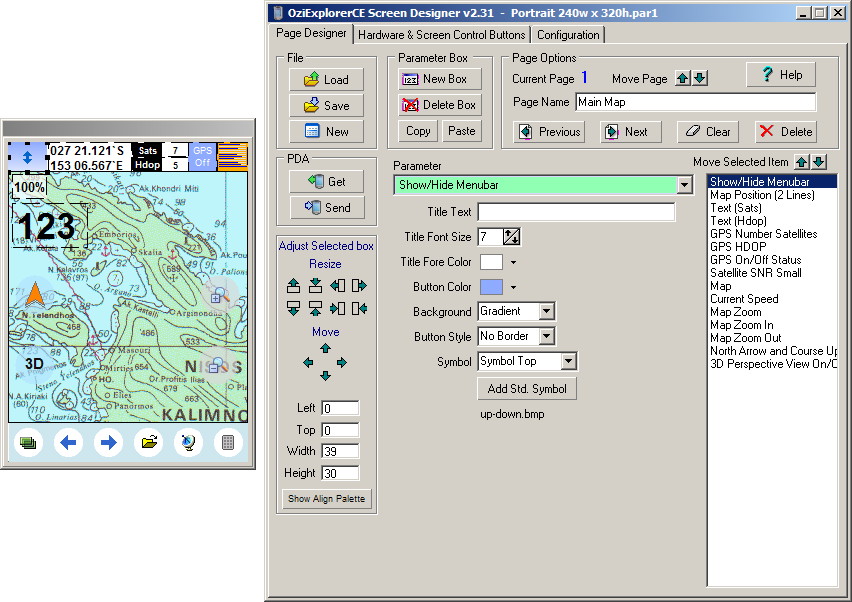
Task: Switch to Page Designer tab
Action: (311, 33)
